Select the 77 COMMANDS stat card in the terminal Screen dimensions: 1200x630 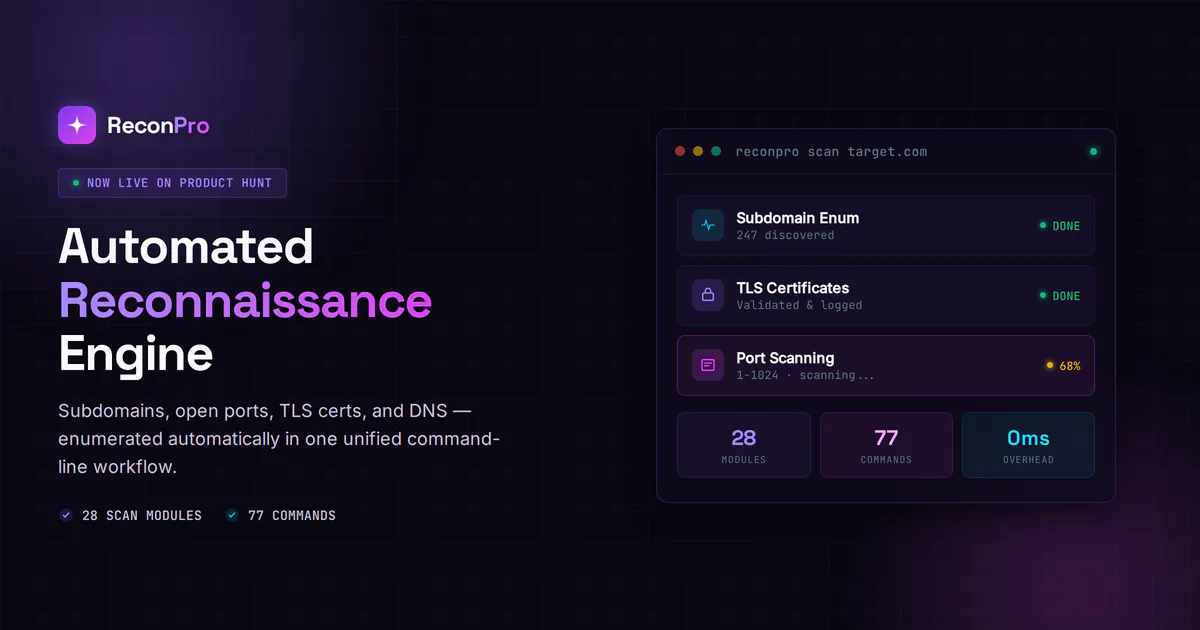[886, 445]
